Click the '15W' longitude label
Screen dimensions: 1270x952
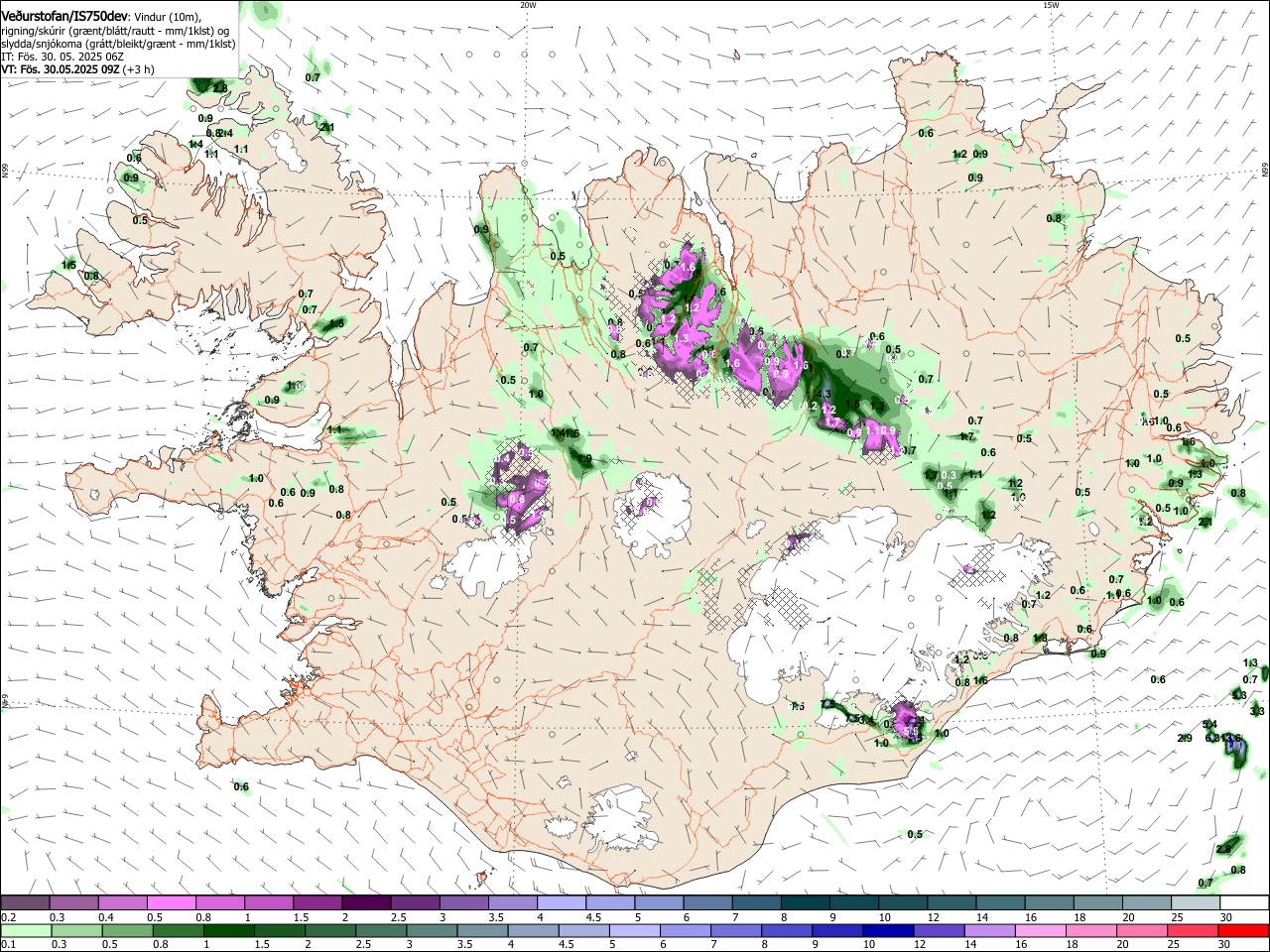click(x=1051, y=5)
